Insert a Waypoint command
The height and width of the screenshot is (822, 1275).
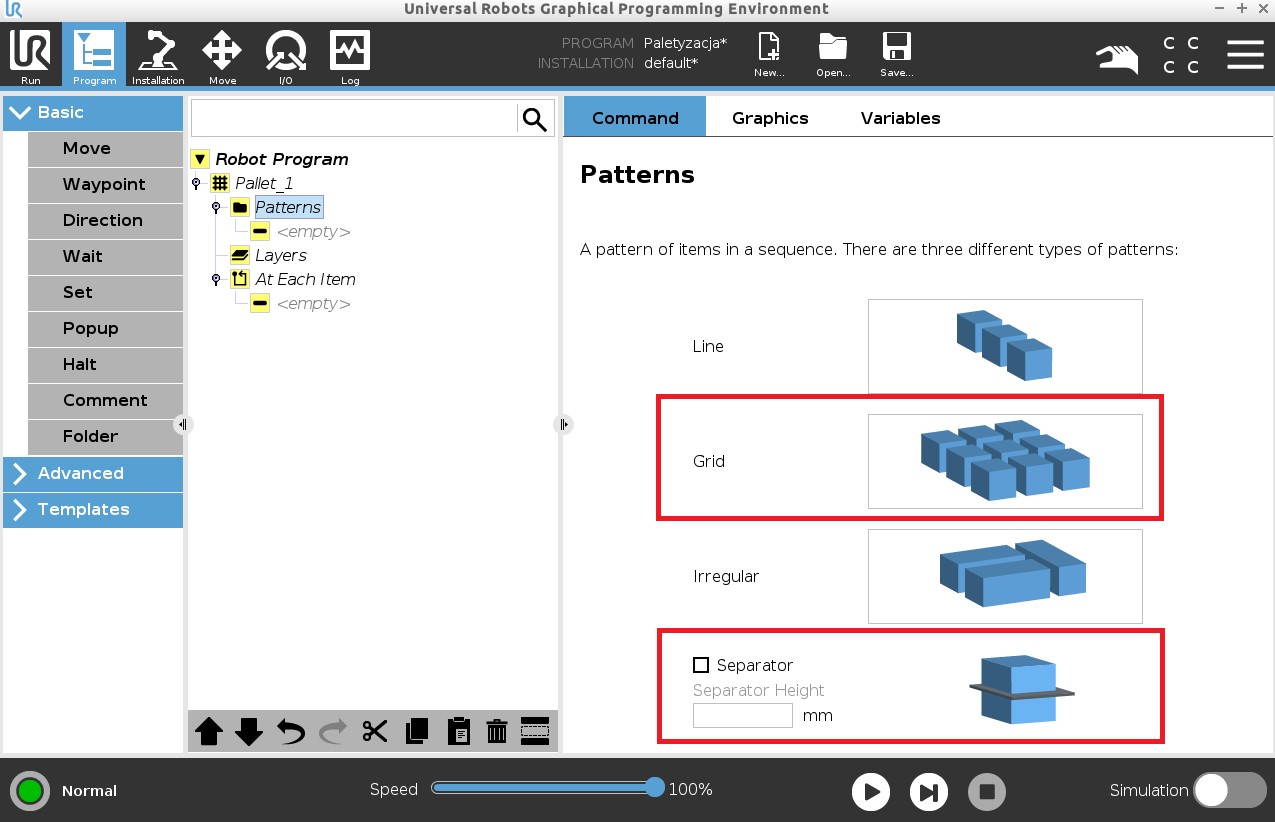point(105,185)
